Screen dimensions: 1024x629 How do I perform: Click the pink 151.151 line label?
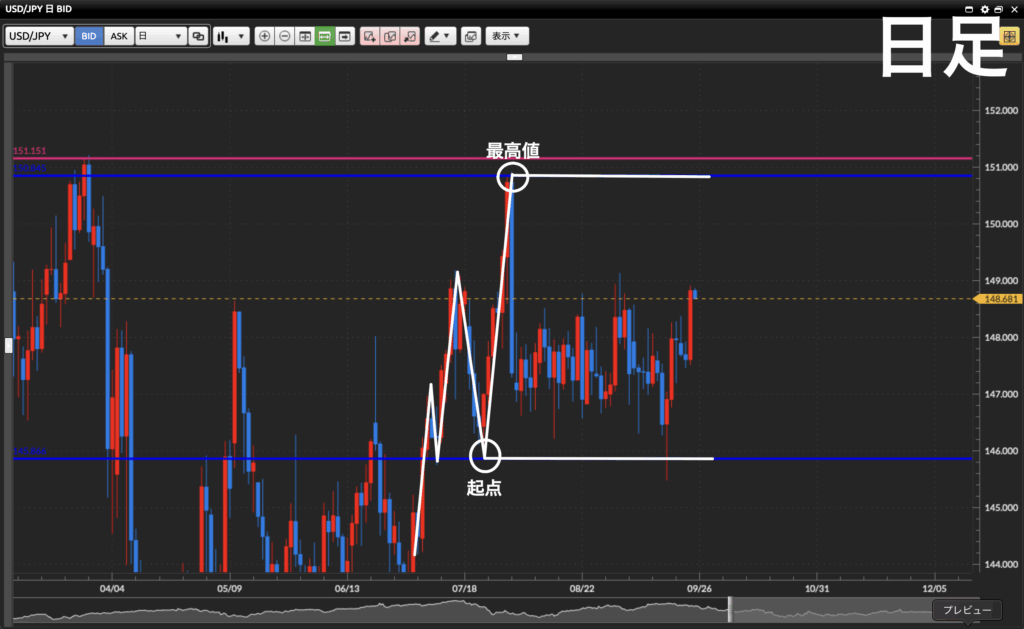(30, 151)
